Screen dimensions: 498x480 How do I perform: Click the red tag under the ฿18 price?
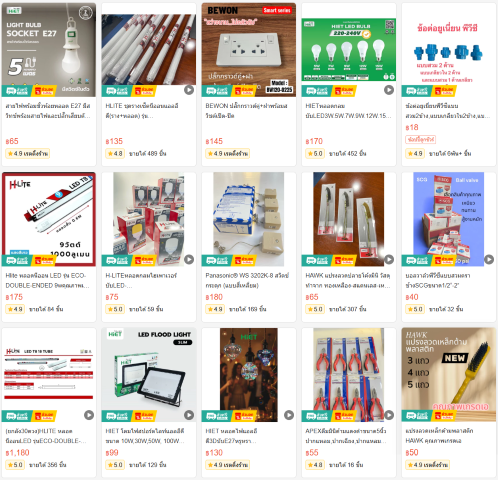421,139
